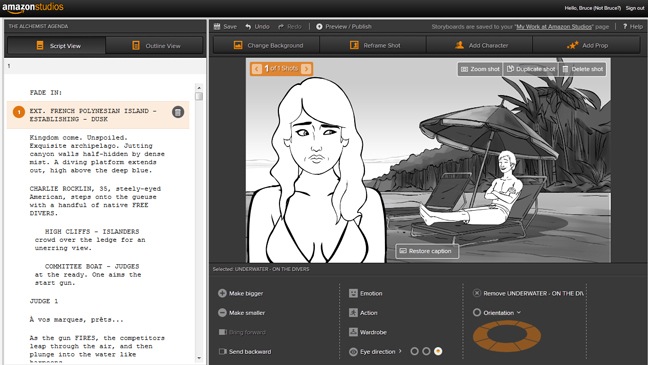Viewport: 648px width, 365px height.
Task: Open Add Character menu
Action: click(x=479, y=45)
